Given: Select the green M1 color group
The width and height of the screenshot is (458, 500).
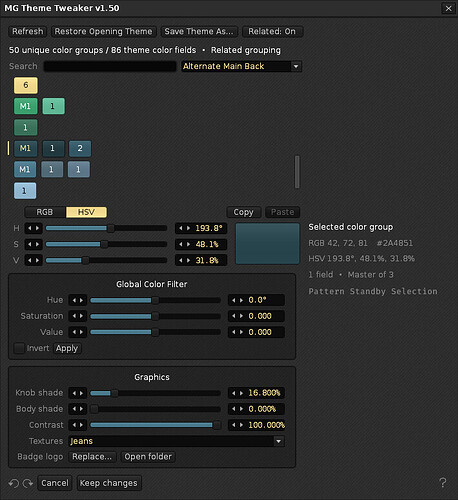Looking at the screenshot, I should click(x=26, y=106).
